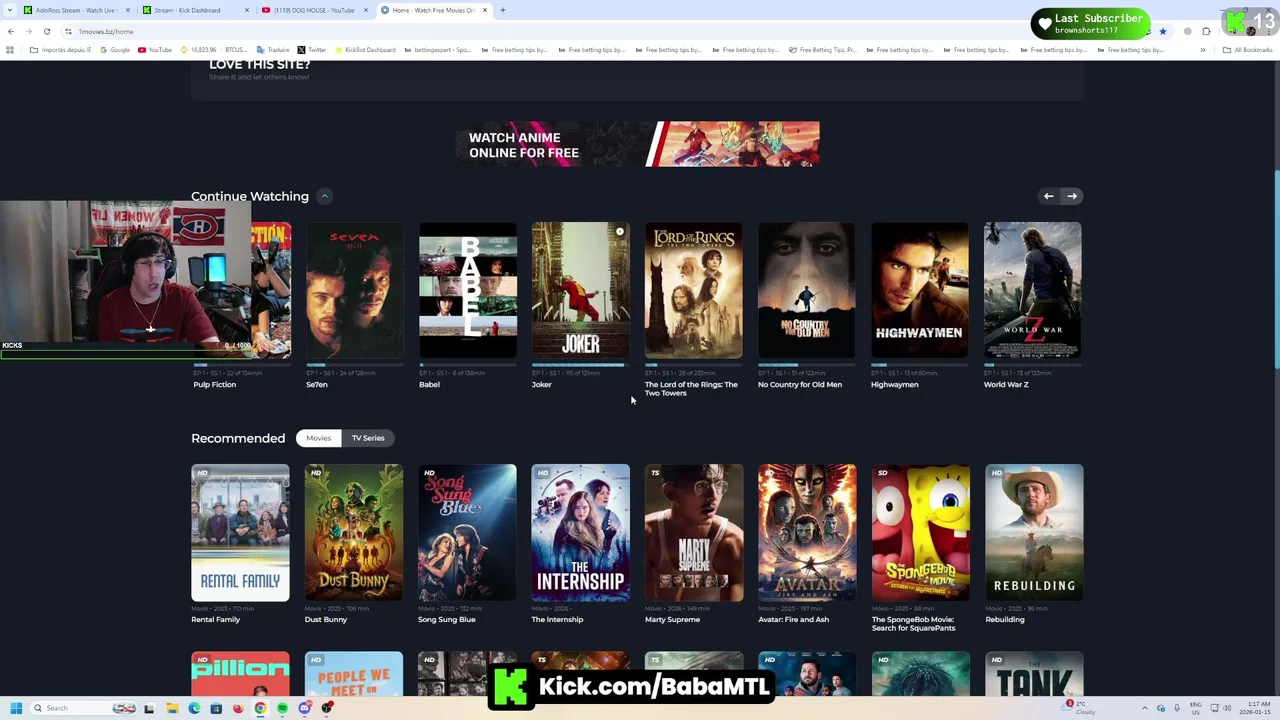Open a new browser tab

tap(502, 10)
